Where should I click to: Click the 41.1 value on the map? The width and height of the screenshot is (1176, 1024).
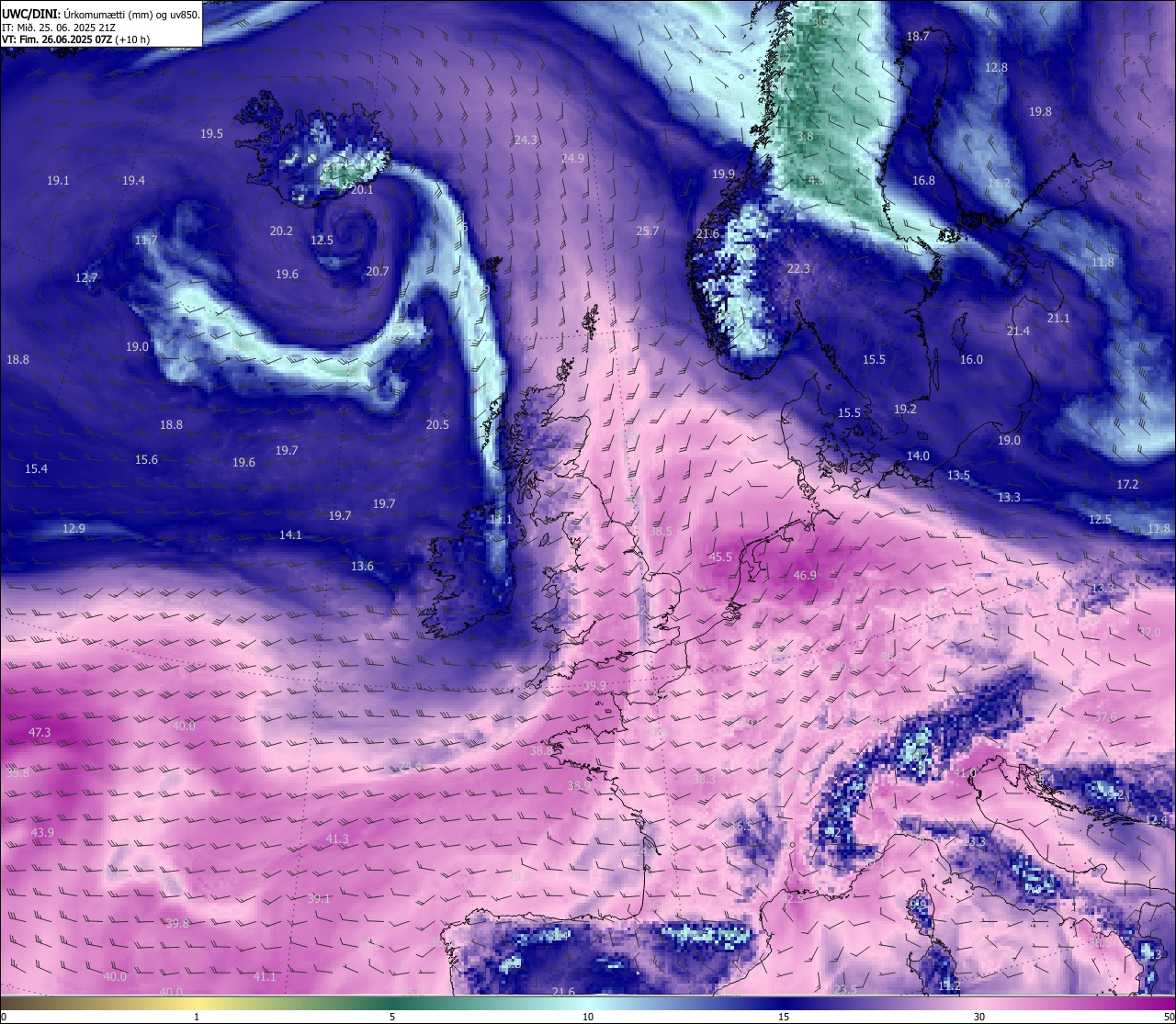click(x=265, y=976)
